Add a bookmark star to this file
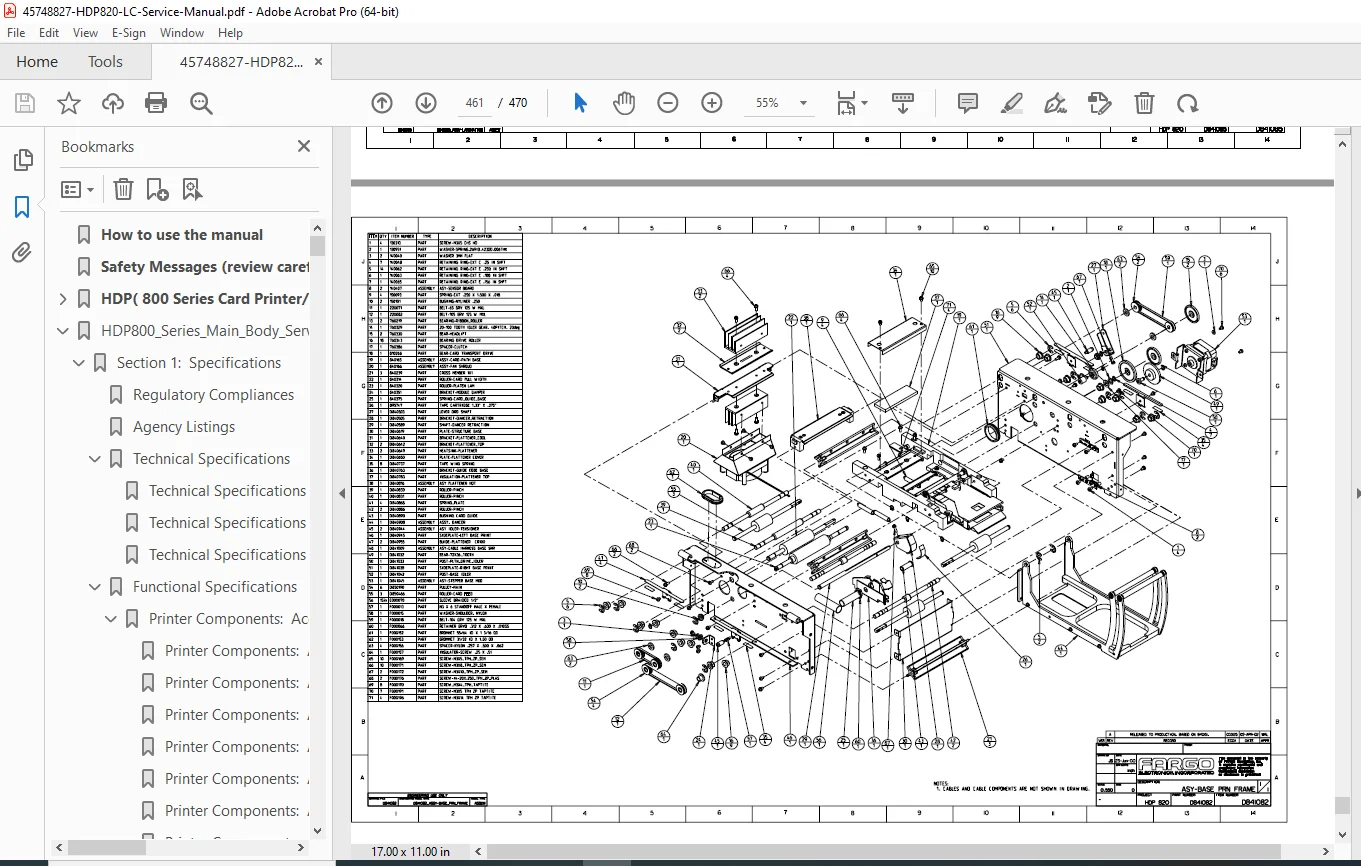The image size is (1361, 866). [69, 103]
